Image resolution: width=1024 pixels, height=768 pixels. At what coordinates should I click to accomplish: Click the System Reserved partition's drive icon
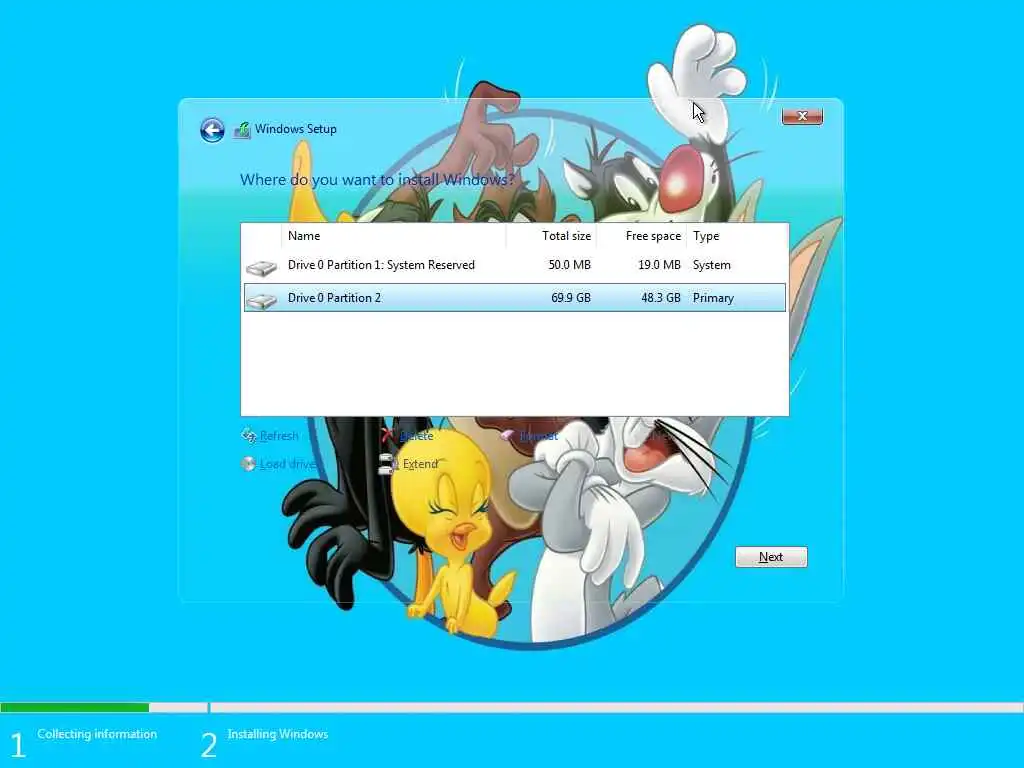pyautogui.click(x=261, y=268)
